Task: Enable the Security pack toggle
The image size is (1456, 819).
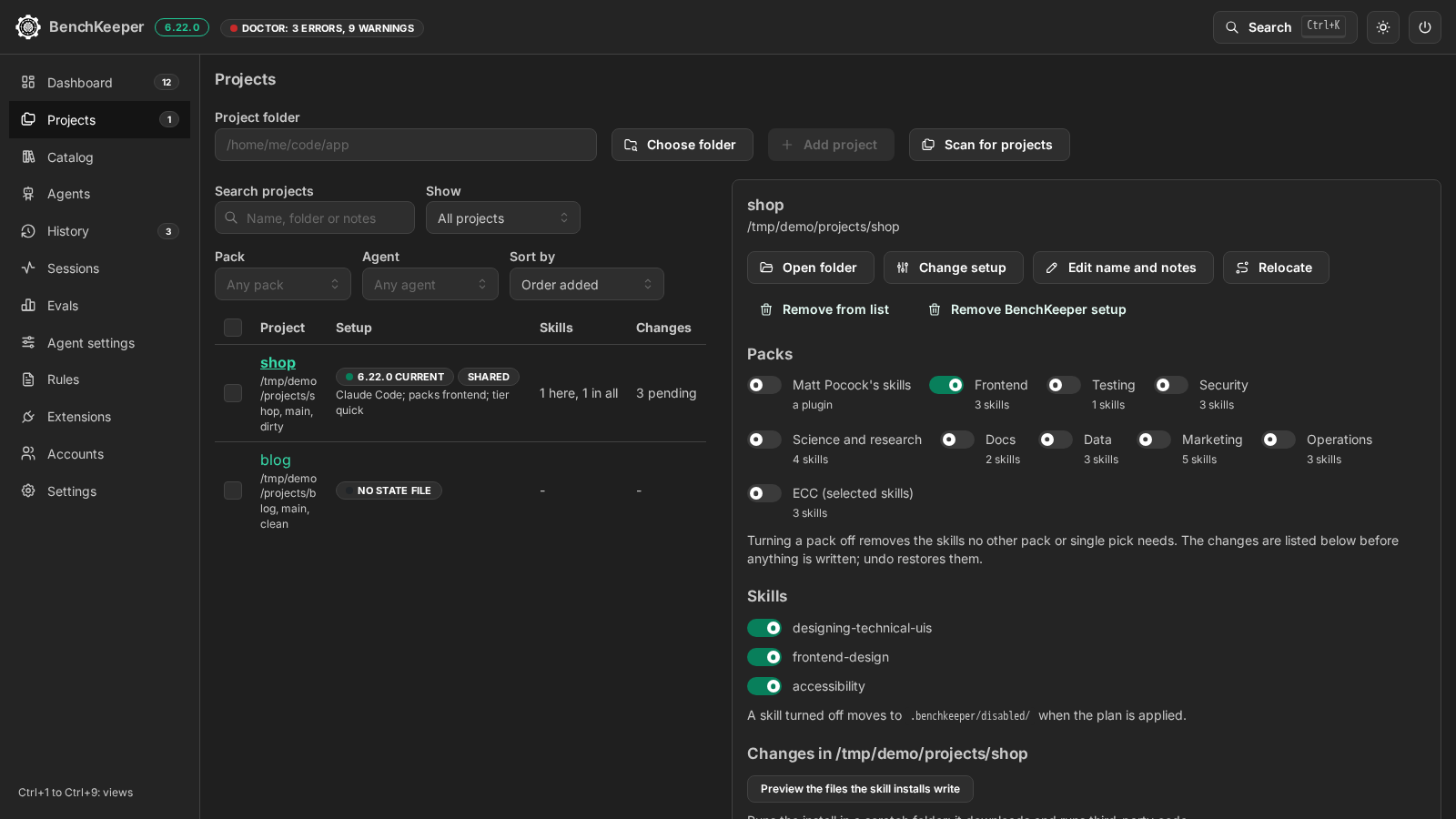Action: tap(1171, 385)
